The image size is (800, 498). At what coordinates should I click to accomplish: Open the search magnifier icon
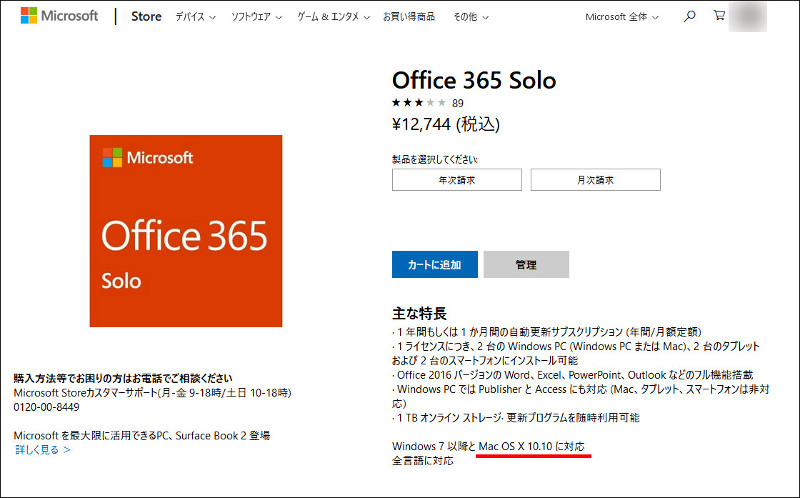(689, 16)
